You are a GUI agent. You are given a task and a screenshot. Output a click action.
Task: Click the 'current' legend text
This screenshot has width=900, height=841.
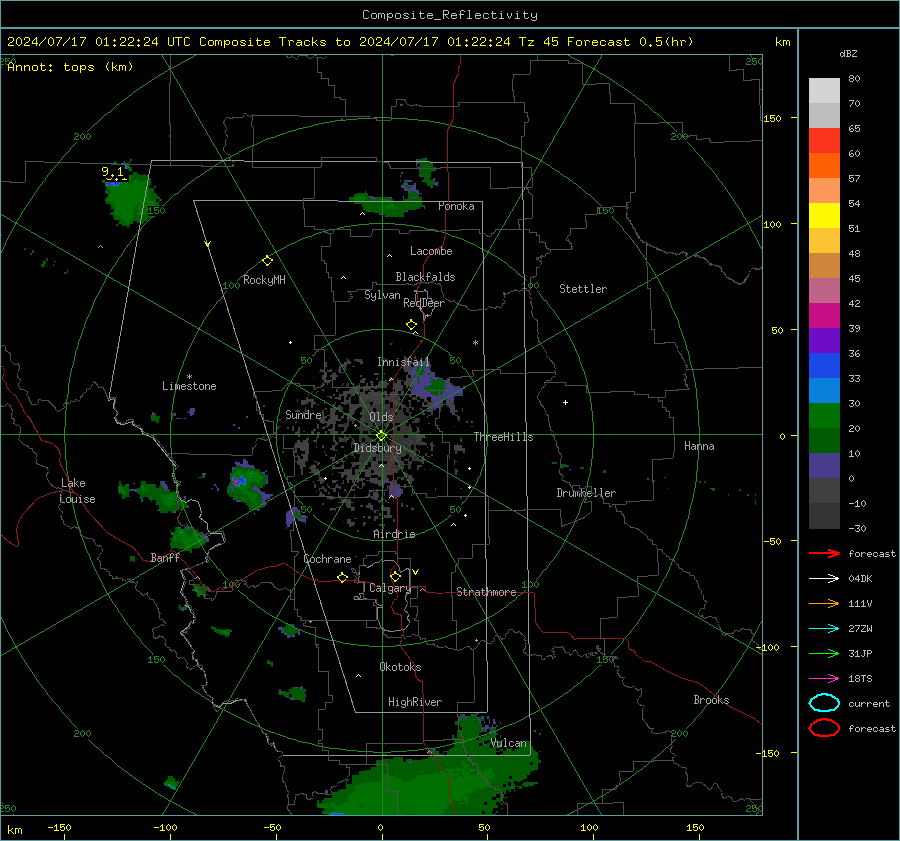869,704
